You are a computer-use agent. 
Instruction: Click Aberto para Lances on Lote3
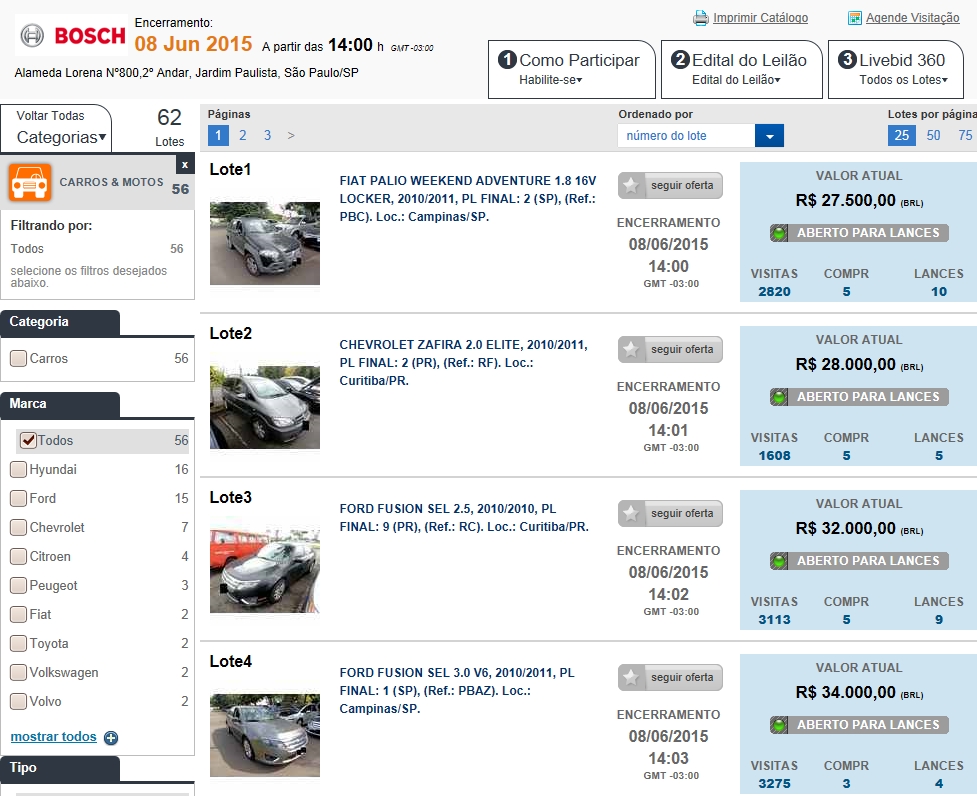point(859,561)
